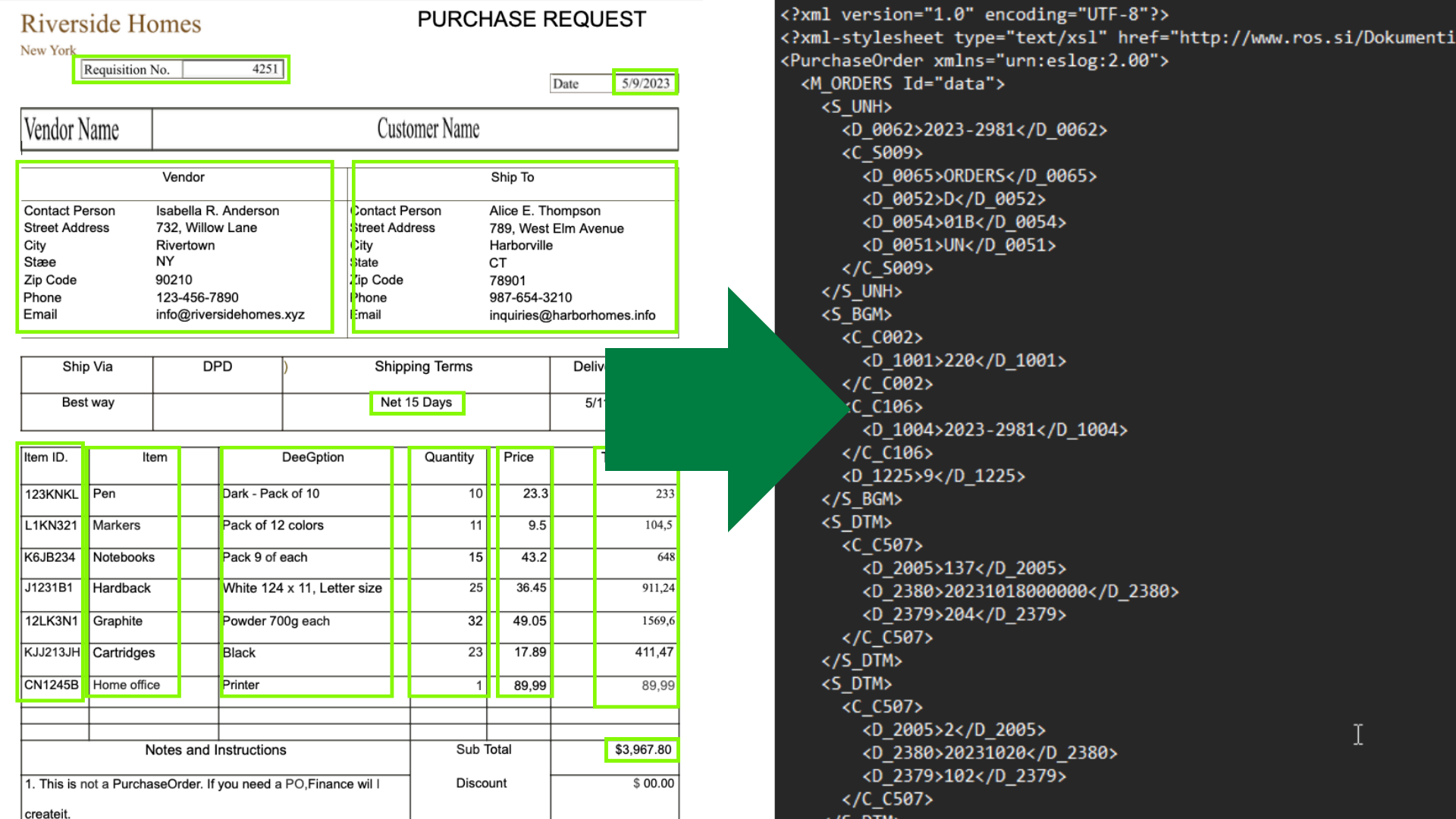
Task: Click the Sub Total amount $3,967.80
Action: coord(642,750)
